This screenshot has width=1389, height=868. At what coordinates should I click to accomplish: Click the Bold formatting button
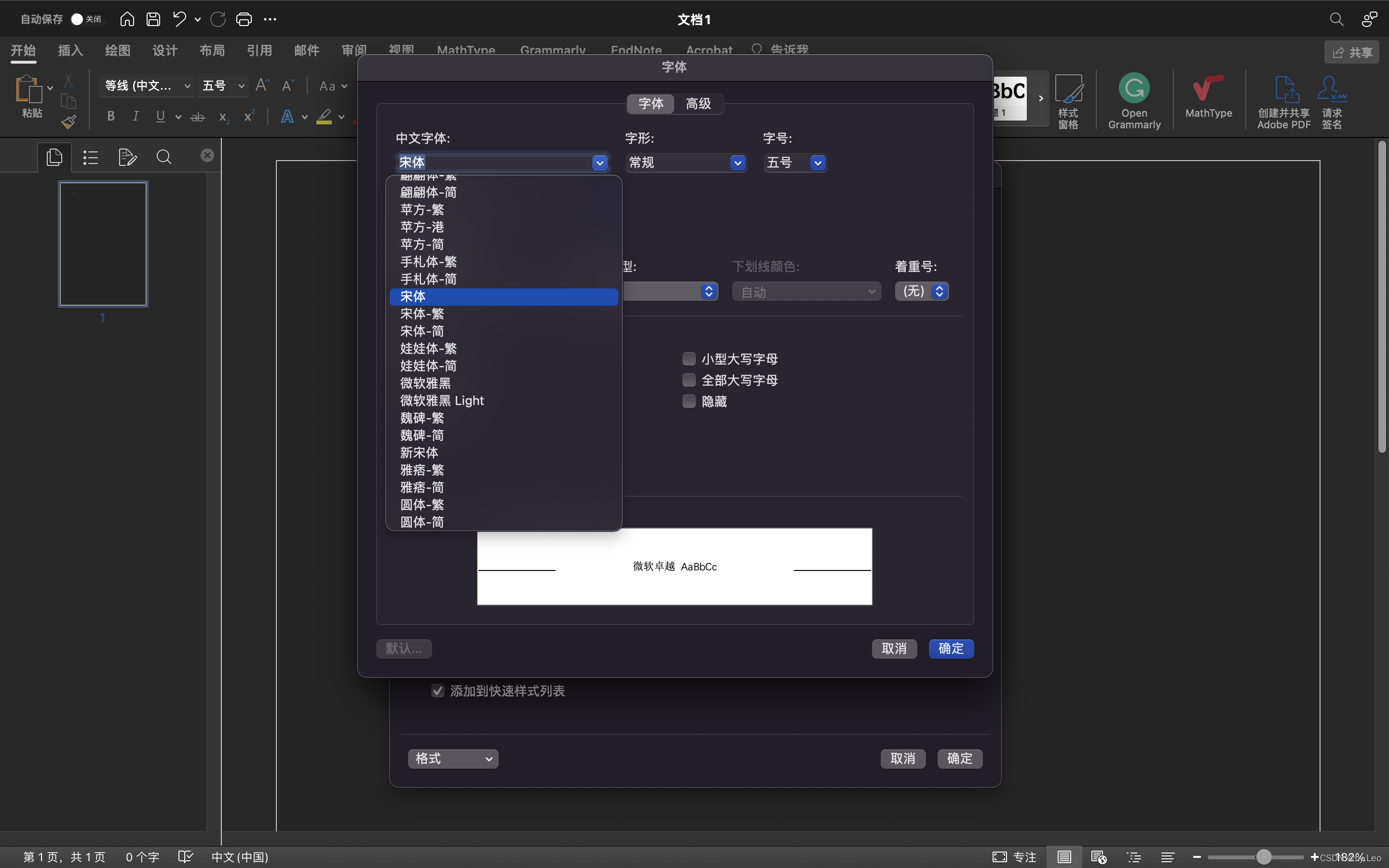[x=111, y=117]
